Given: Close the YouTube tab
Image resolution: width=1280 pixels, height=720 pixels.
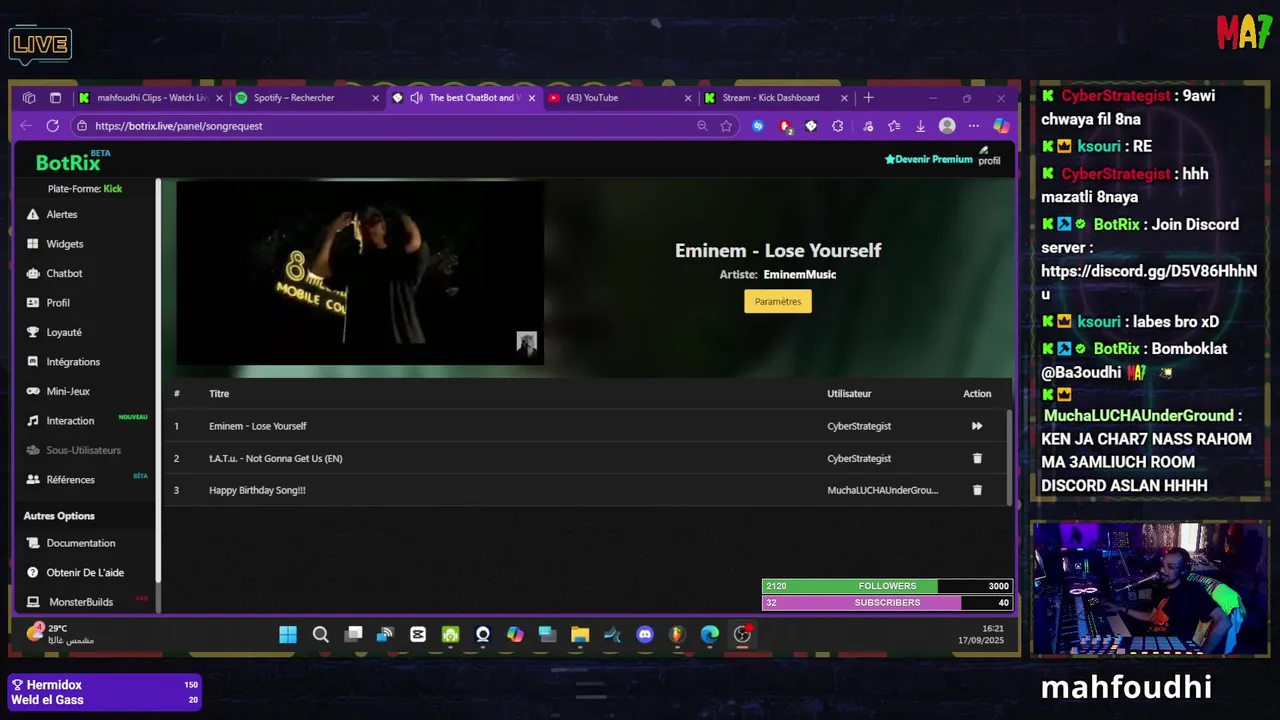Looking at the screenshot, I should pos(688,98).
